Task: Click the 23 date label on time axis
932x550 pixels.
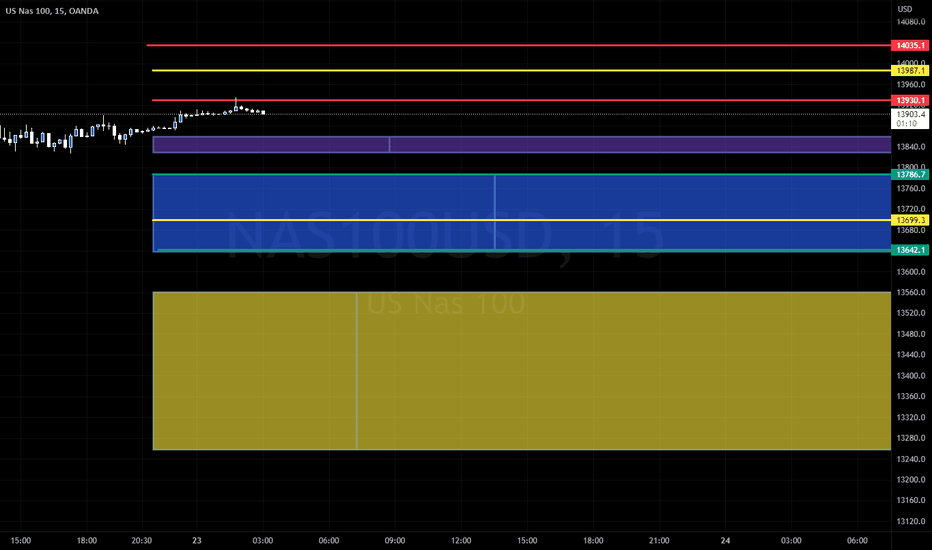Action: tap(197, 540)
